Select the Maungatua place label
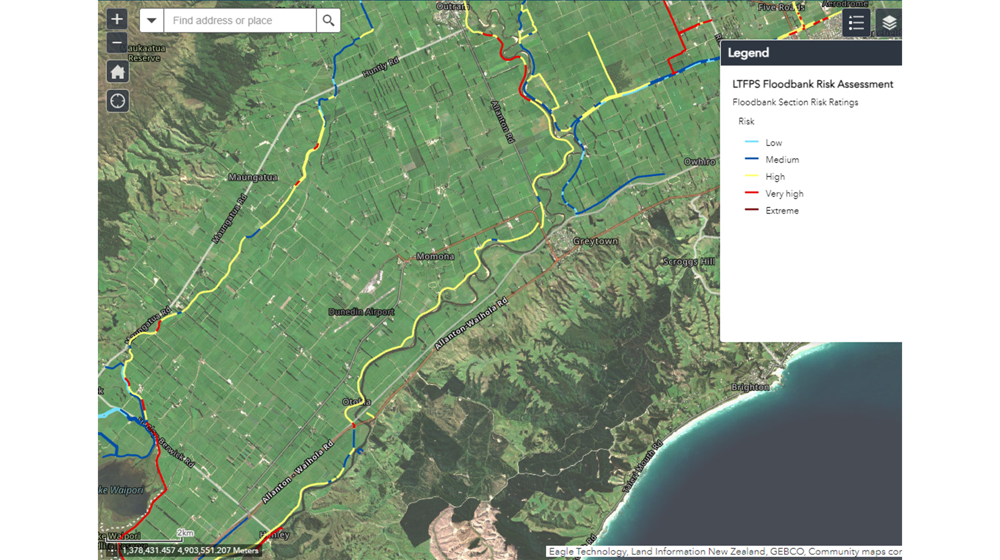The image size is (1000, 560). point(253,177)
